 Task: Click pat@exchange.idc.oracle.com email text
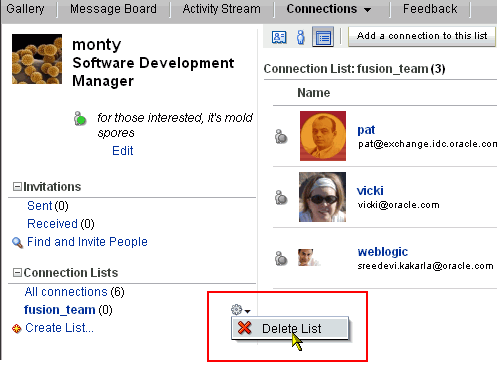point(427,144)
